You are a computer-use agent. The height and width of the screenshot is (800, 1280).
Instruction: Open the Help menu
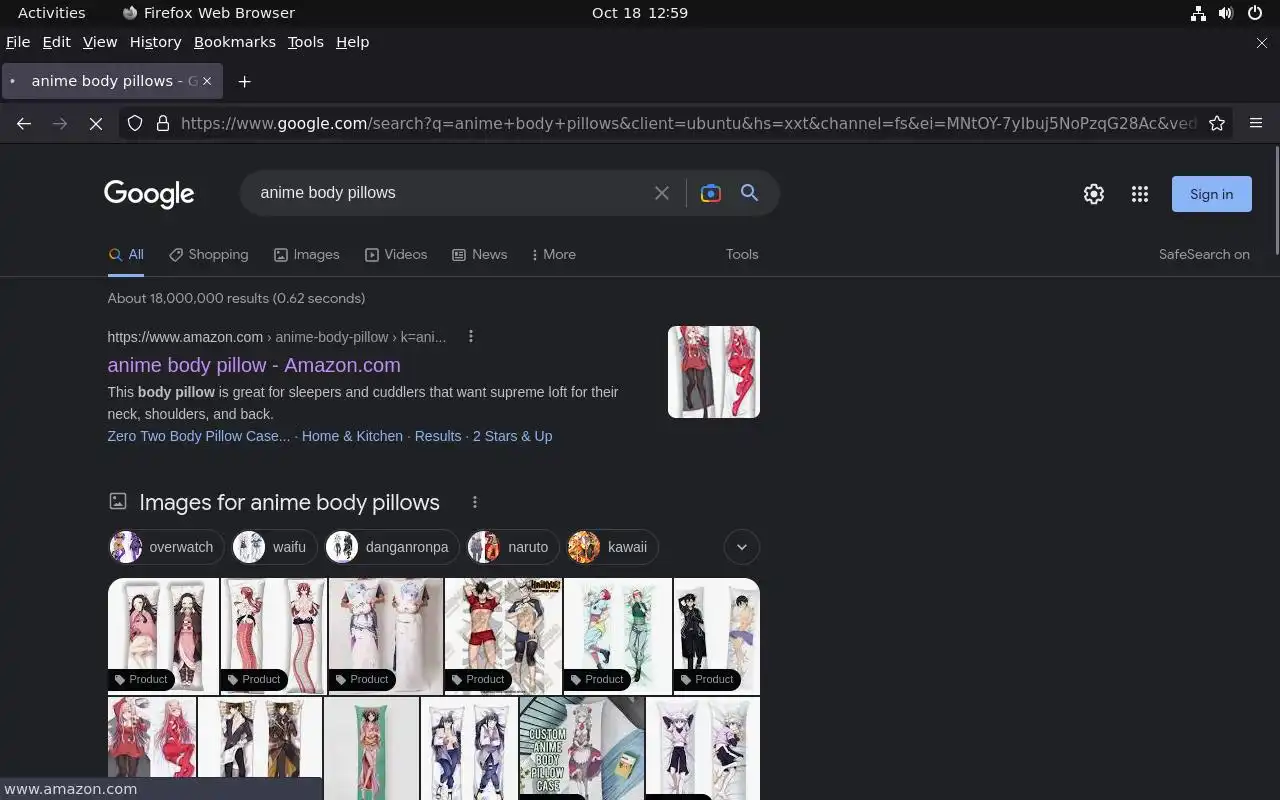pyautogui.click(x=353, y=42)
